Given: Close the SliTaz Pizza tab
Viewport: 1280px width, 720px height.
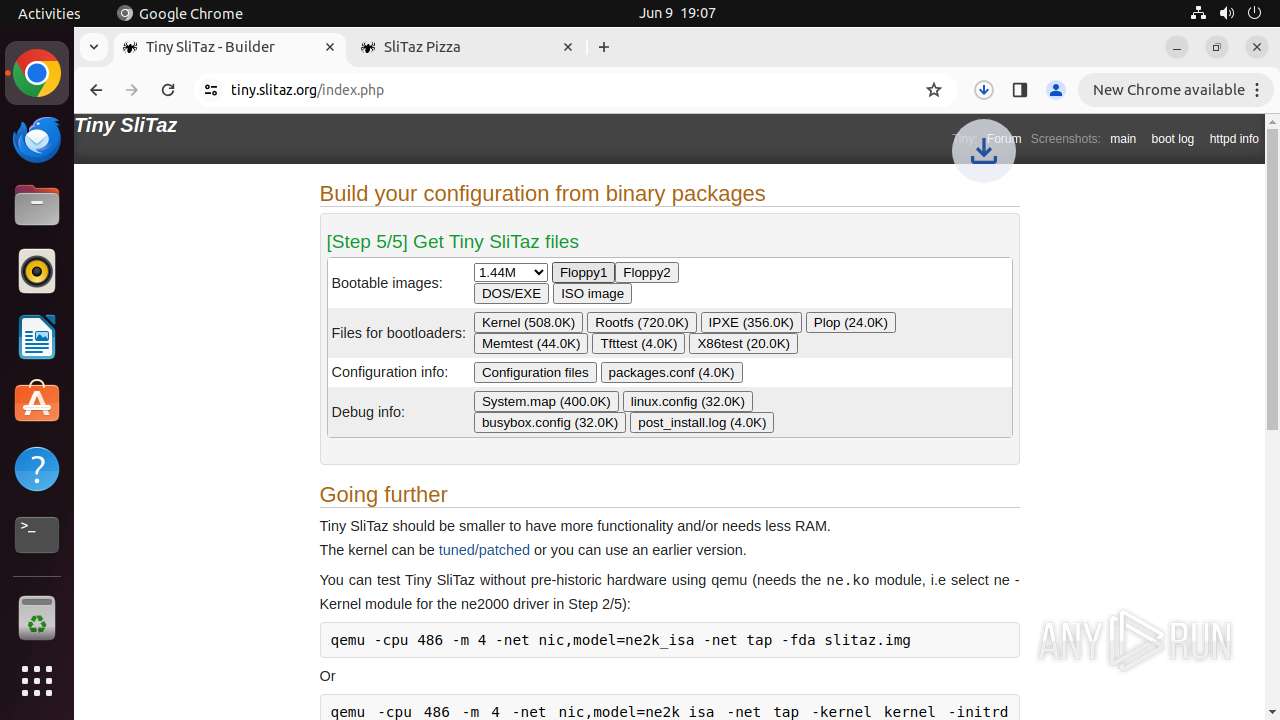Looking at the screenshot, I should pos(568,47).
